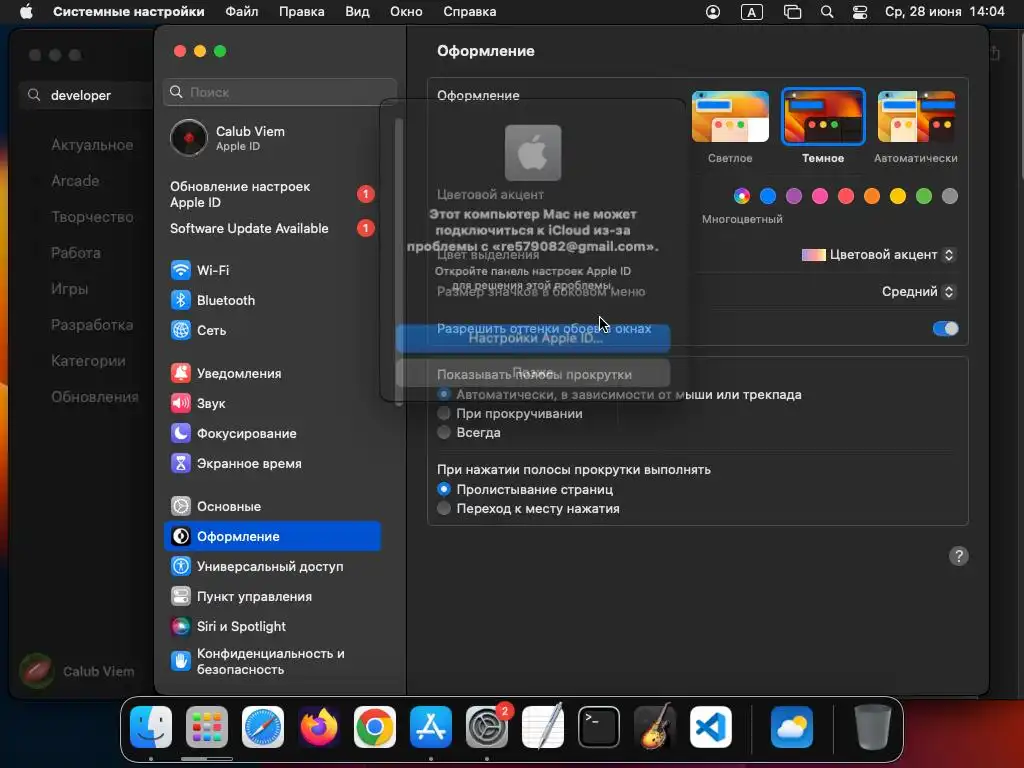
Task: Launch GarageBand from the Dock
Action: coord(655,727)
